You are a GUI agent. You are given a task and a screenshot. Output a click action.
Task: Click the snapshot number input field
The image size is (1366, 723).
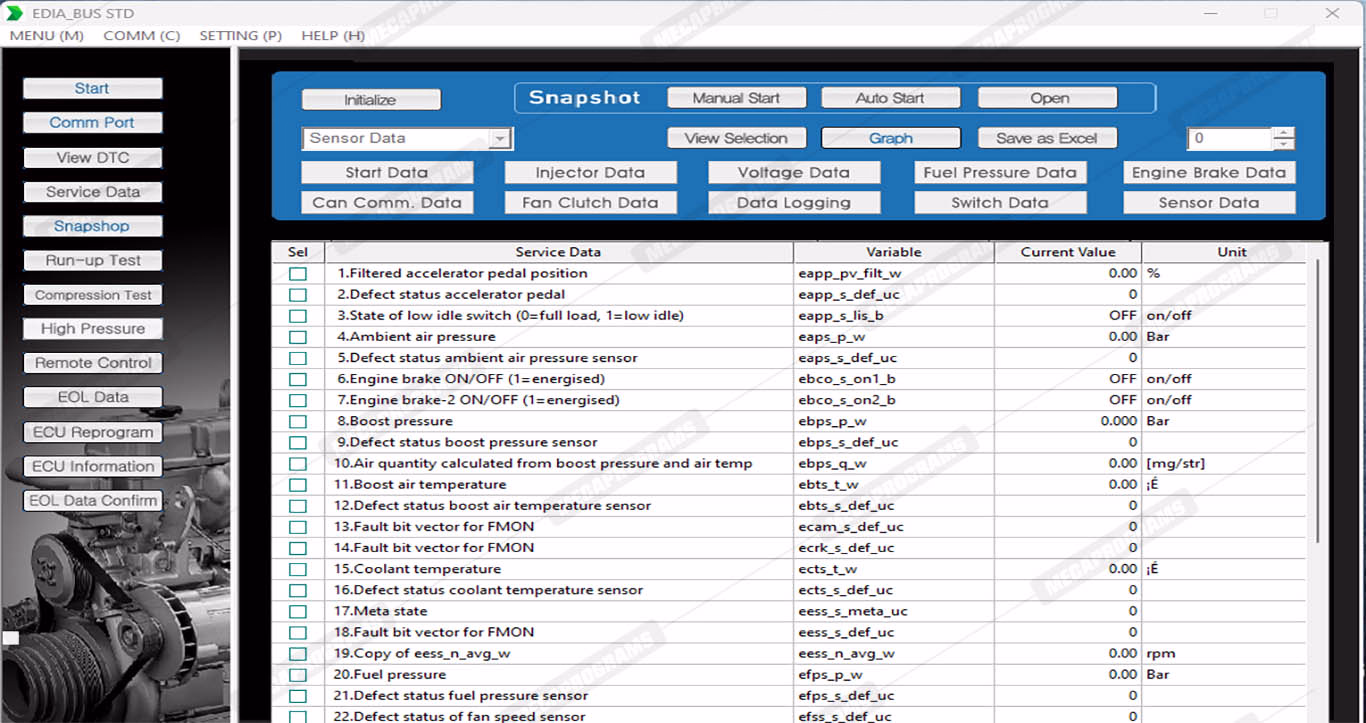(1229, 139)
